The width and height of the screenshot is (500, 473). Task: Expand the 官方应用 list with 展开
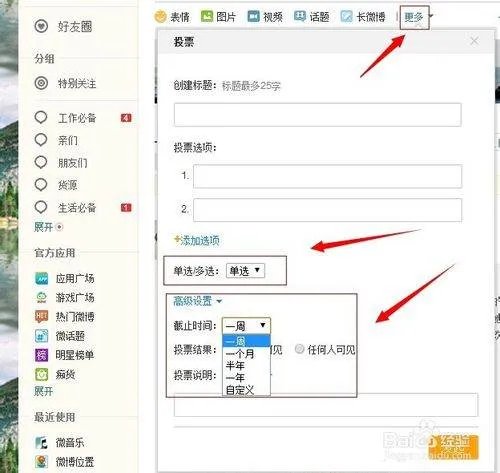(x=44, y=391)
